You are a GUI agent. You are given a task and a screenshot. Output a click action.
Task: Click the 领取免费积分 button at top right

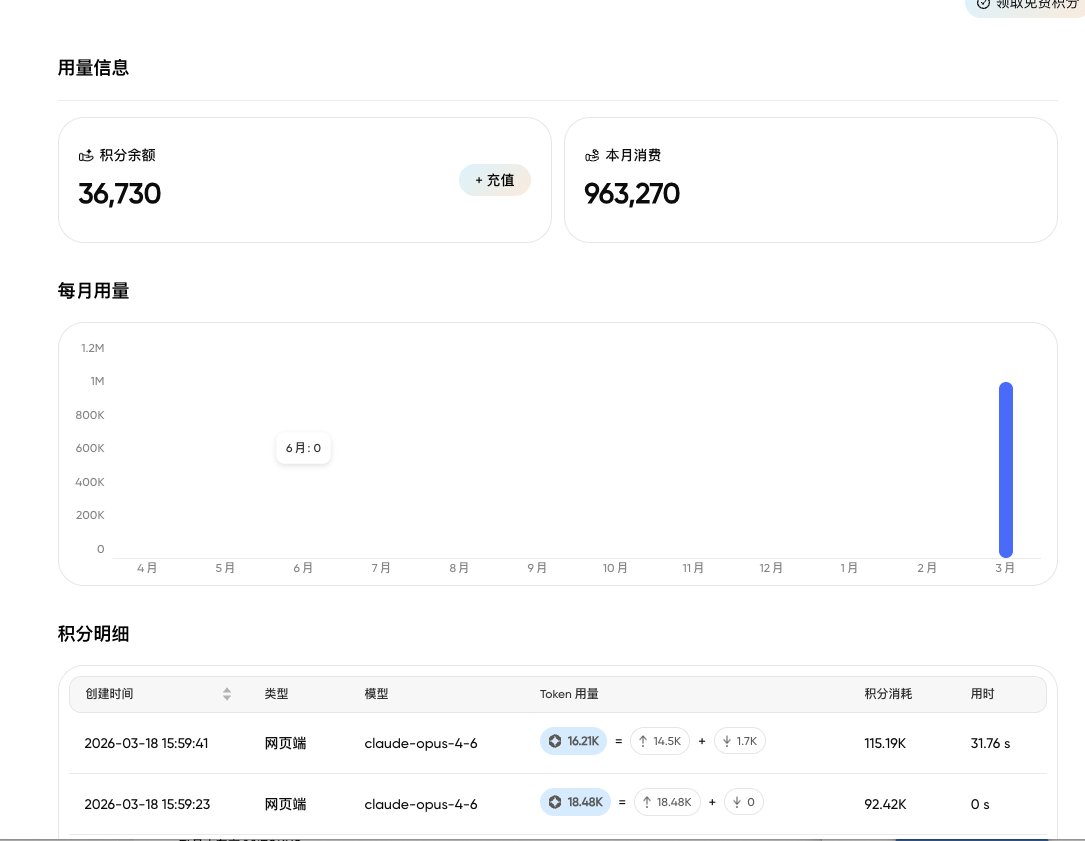click(x=1027, y=6)
